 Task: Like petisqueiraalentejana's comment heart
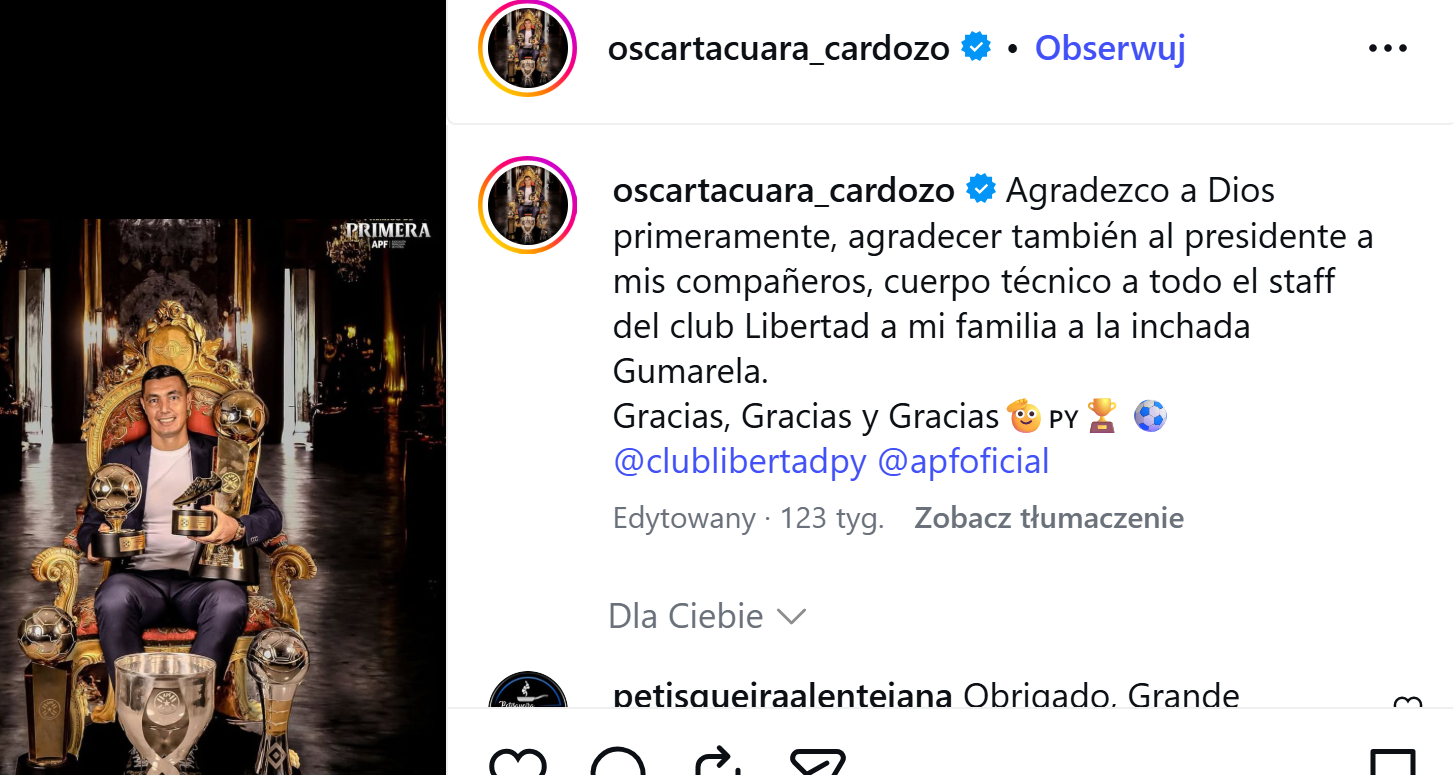tap(1407, 703)
